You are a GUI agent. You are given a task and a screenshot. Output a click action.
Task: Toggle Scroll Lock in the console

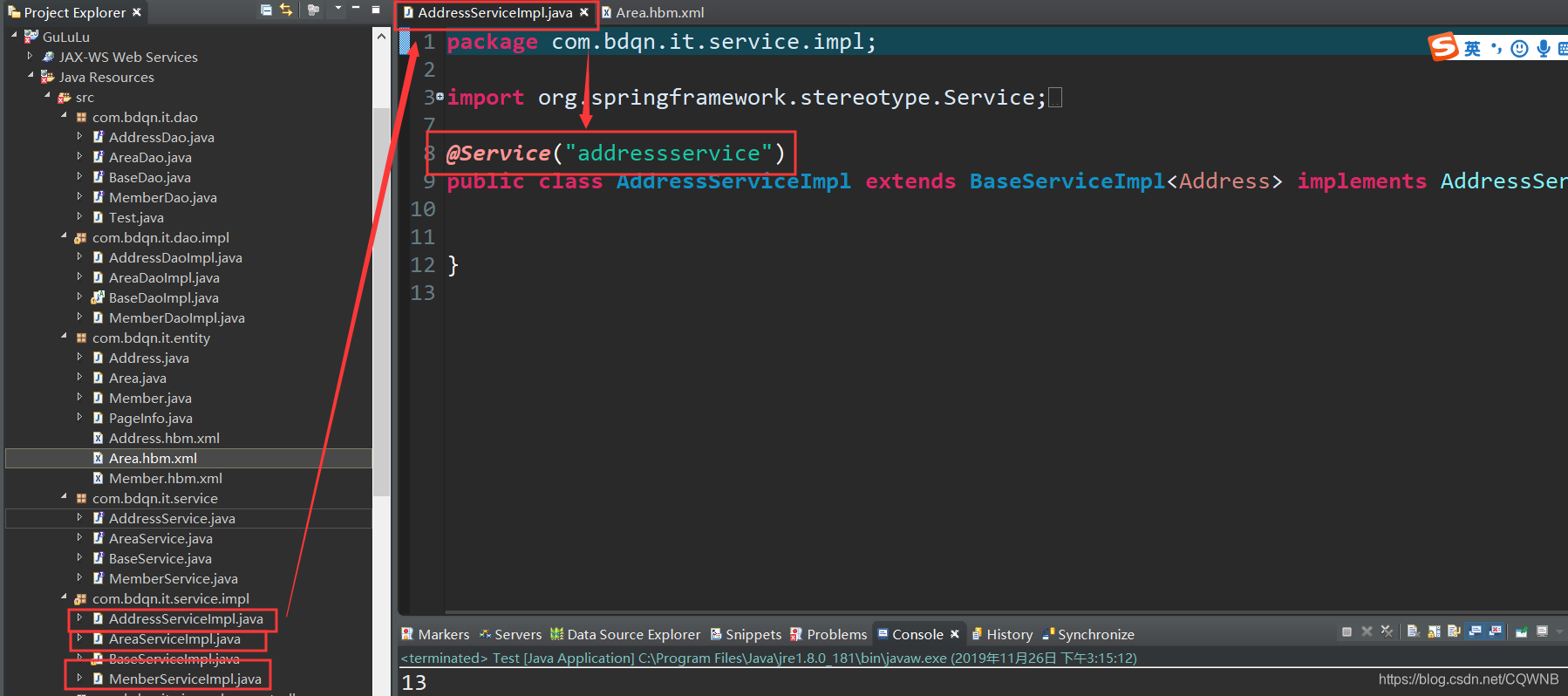(x=1434, y=631)
